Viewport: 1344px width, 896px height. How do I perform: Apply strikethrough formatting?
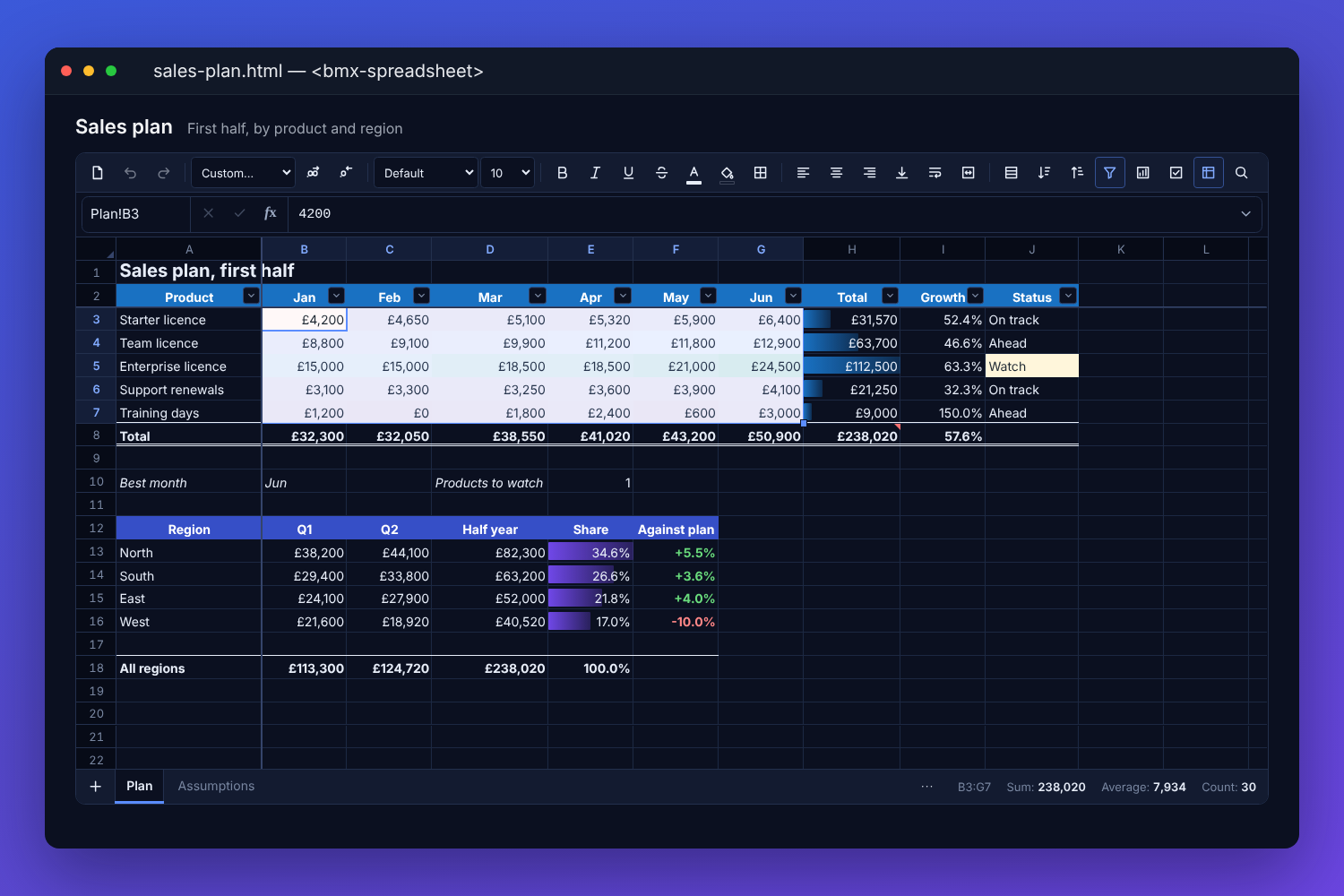click(x=661, y=173)
